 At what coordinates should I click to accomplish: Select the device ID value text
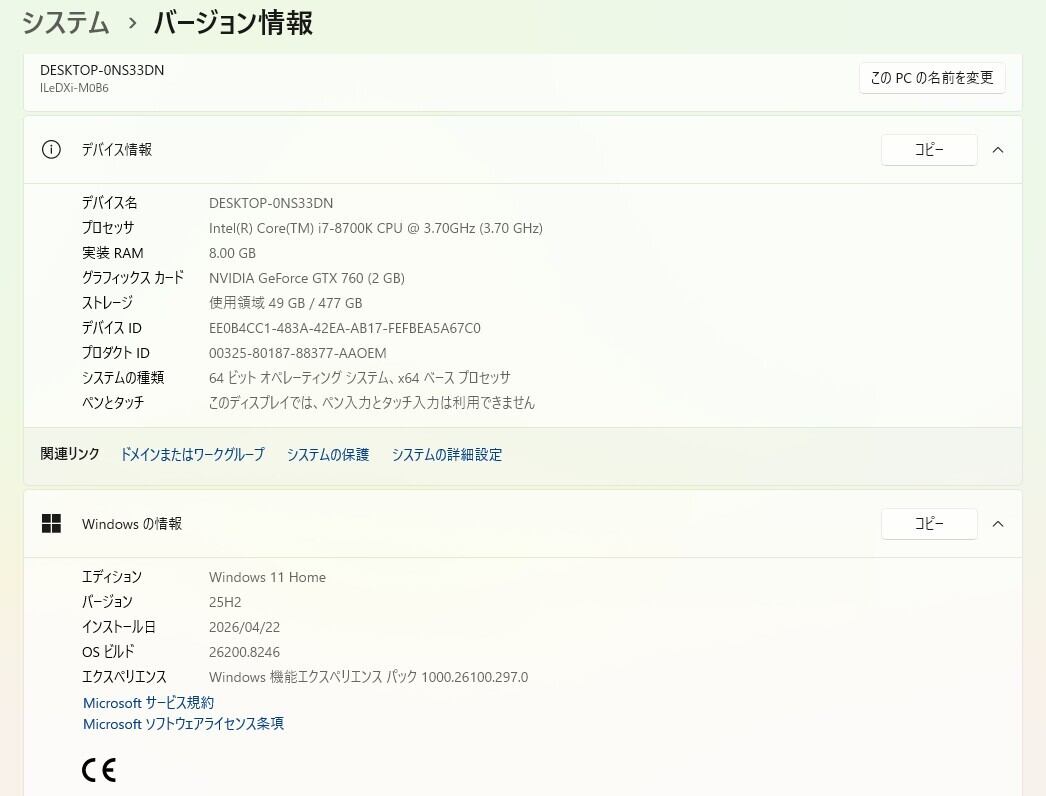click(344, 328)
